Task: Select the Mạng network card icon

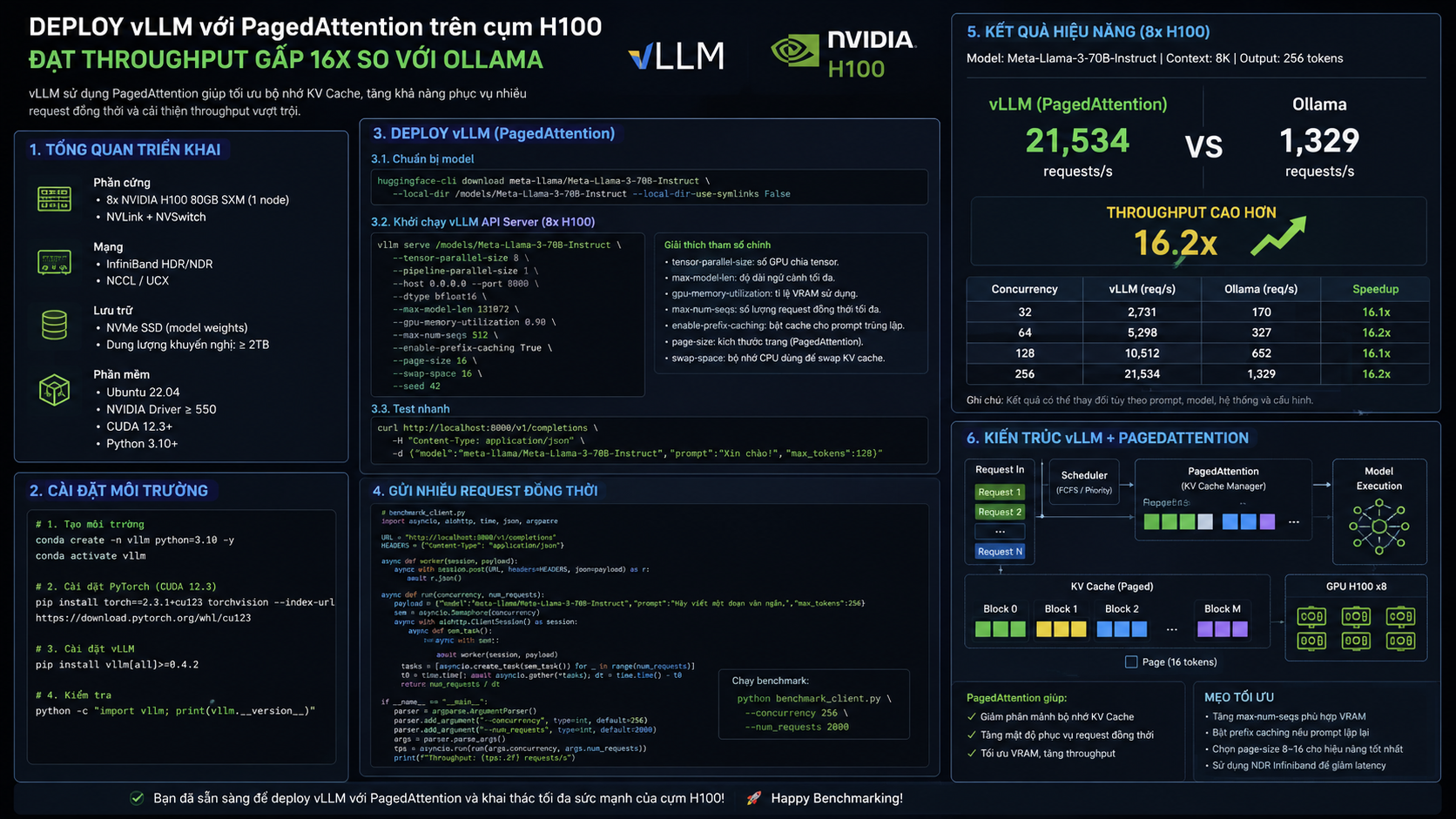Action: (x=54, y=262)
